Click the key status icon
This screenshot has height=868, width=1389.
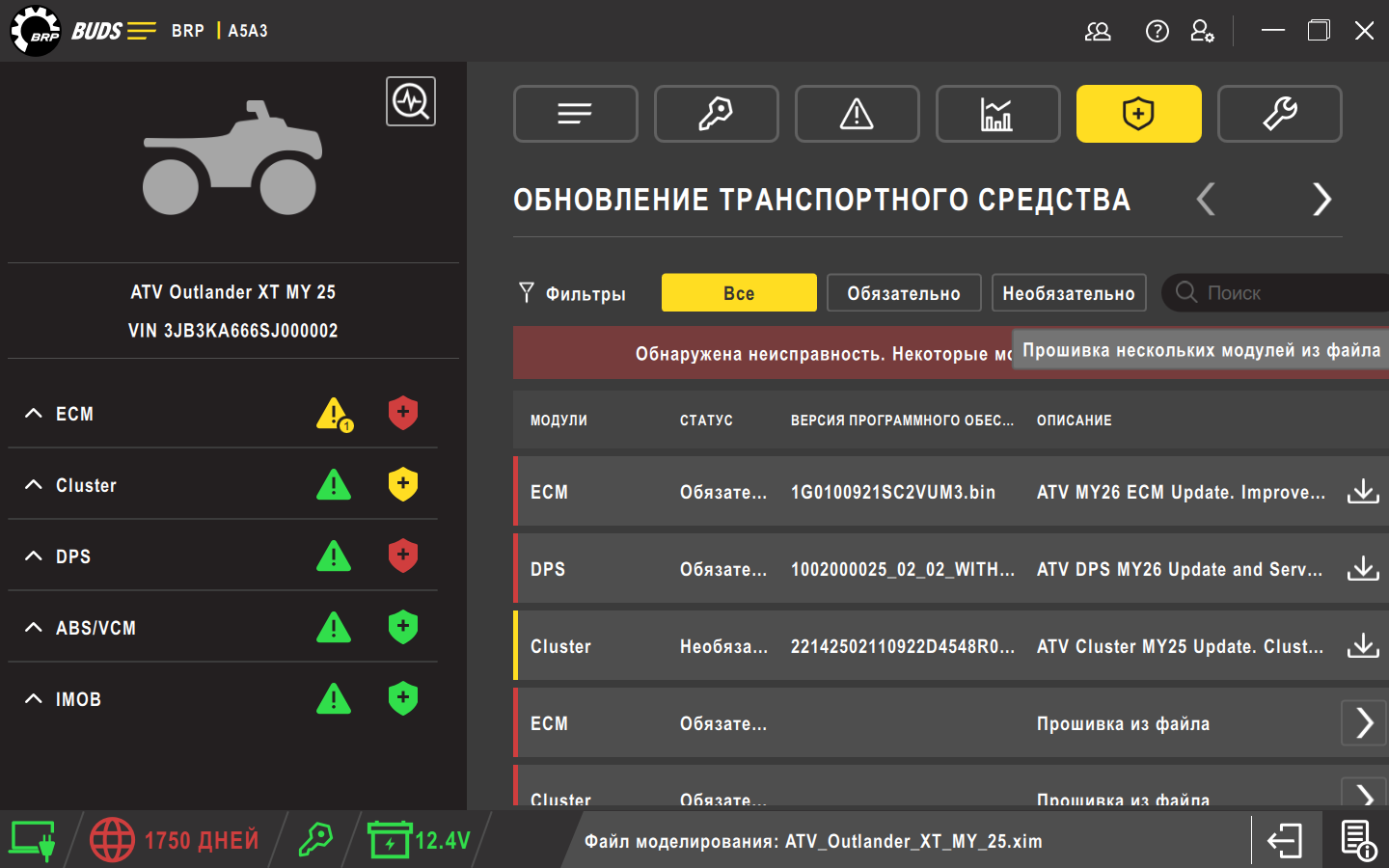(x=315, y=840)
